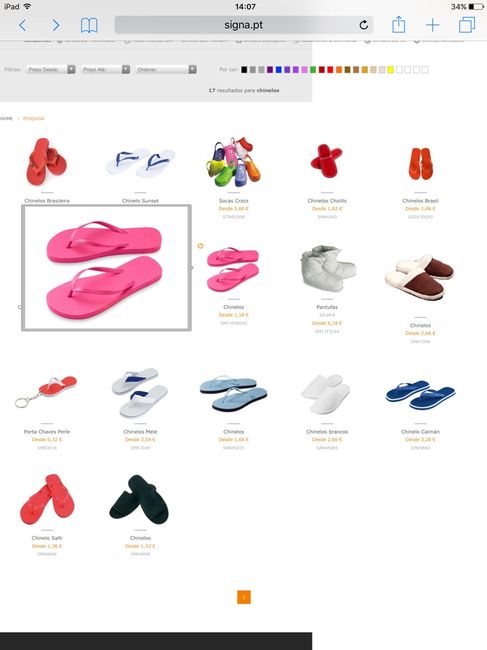
Task: Filter by the yellow color swatch
Action: [390, 70]
